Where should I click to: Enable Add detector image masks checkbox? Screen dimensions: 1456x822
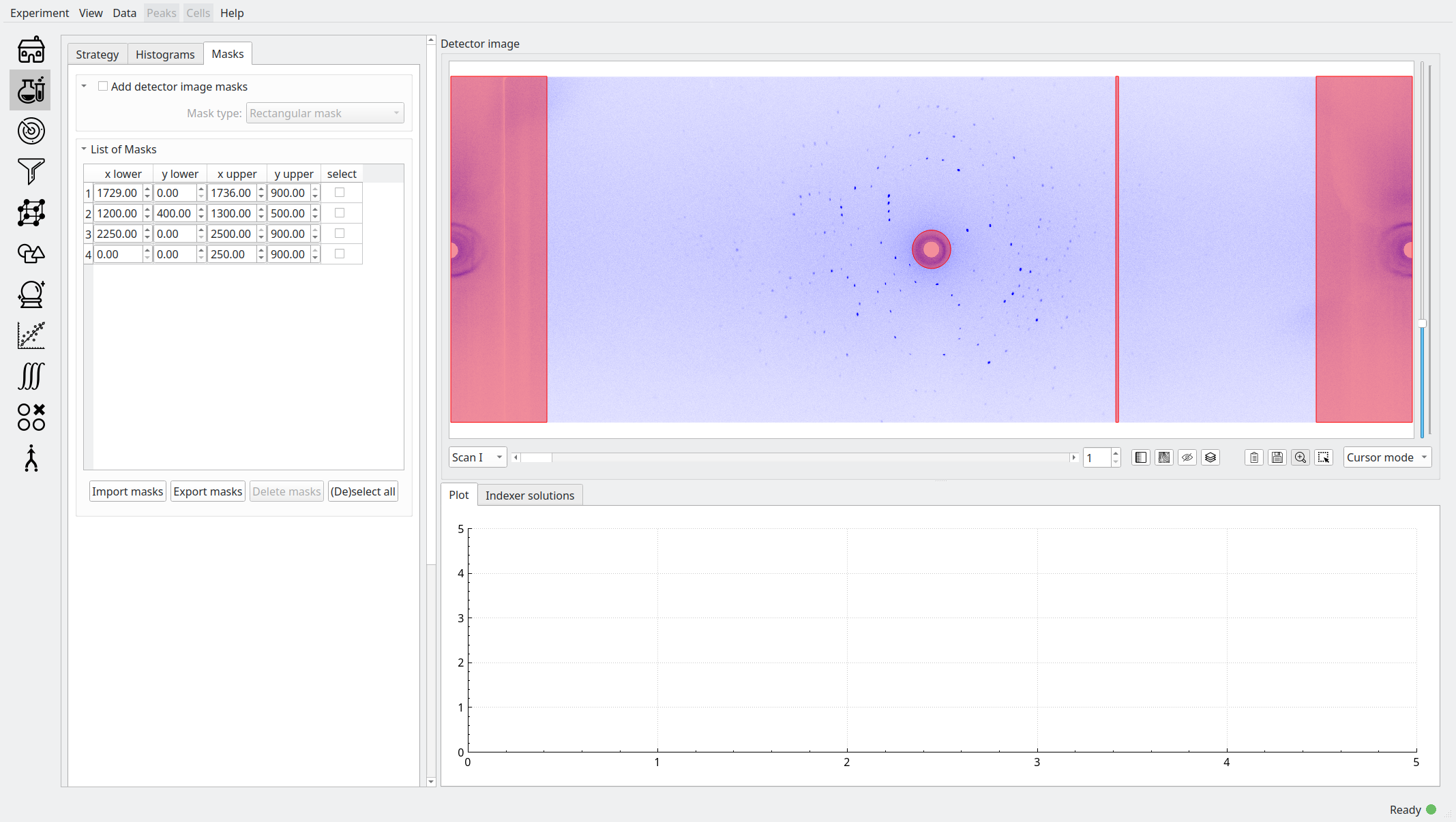tap(103, 87)
